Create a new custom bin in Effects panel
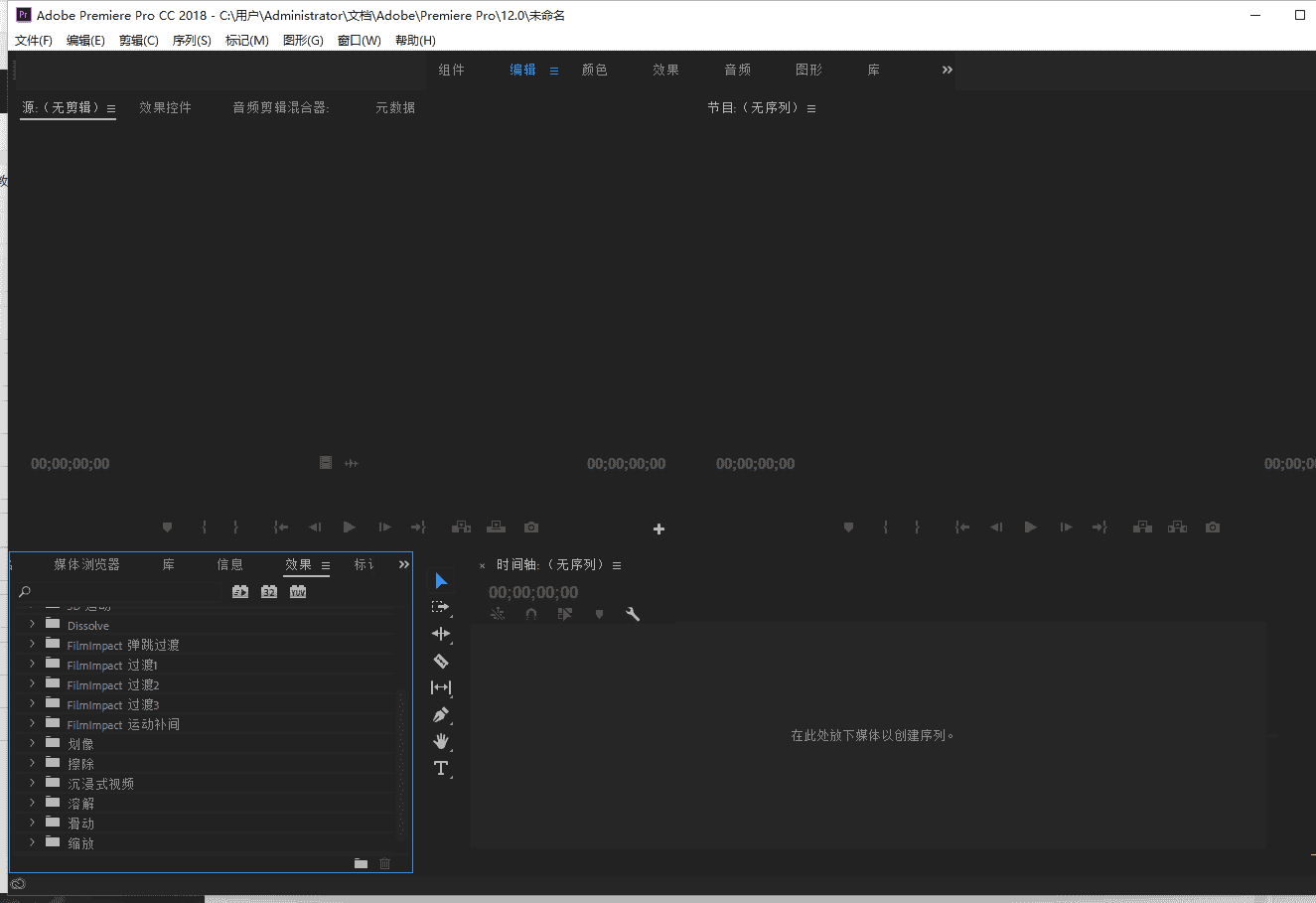Screen dimensions: 1316x903 coord(361,863)
